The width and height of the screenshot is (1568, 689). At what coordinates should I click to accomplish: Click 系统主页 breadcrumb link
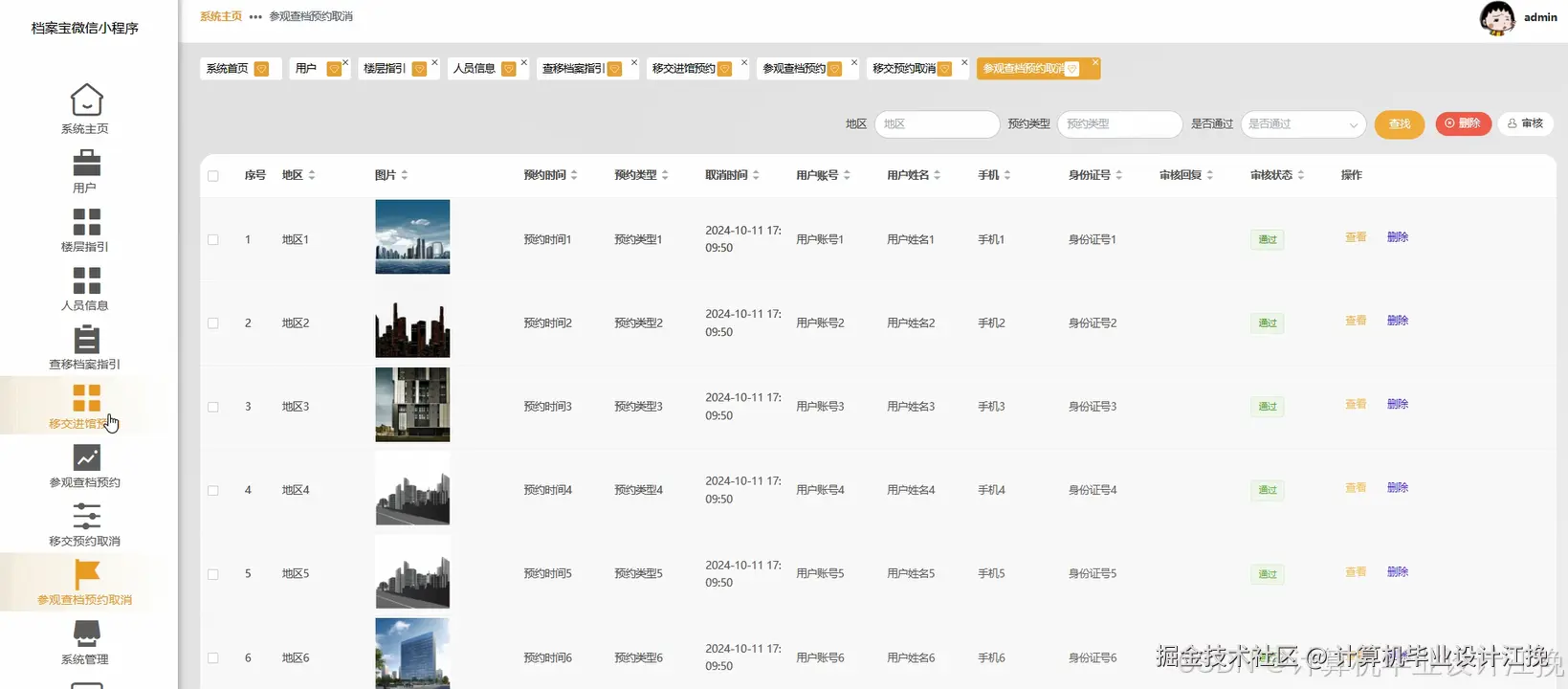click(221, 16)
